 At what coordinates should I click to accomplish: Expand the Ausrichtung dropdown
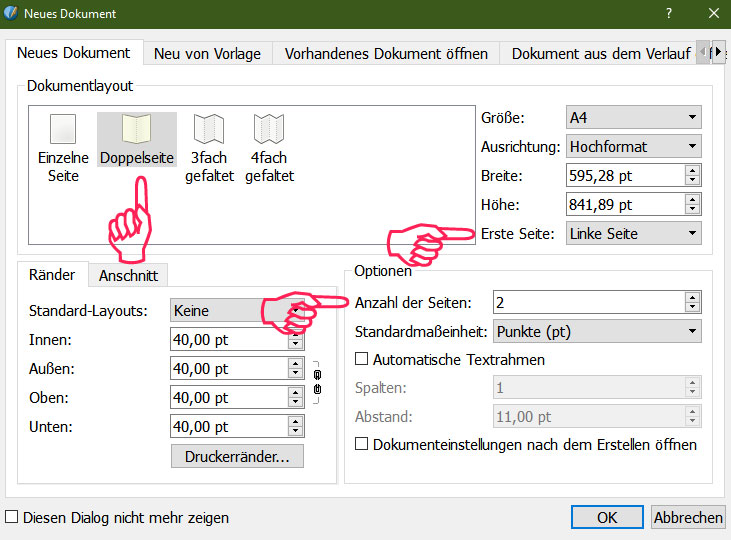coord(633,147)
